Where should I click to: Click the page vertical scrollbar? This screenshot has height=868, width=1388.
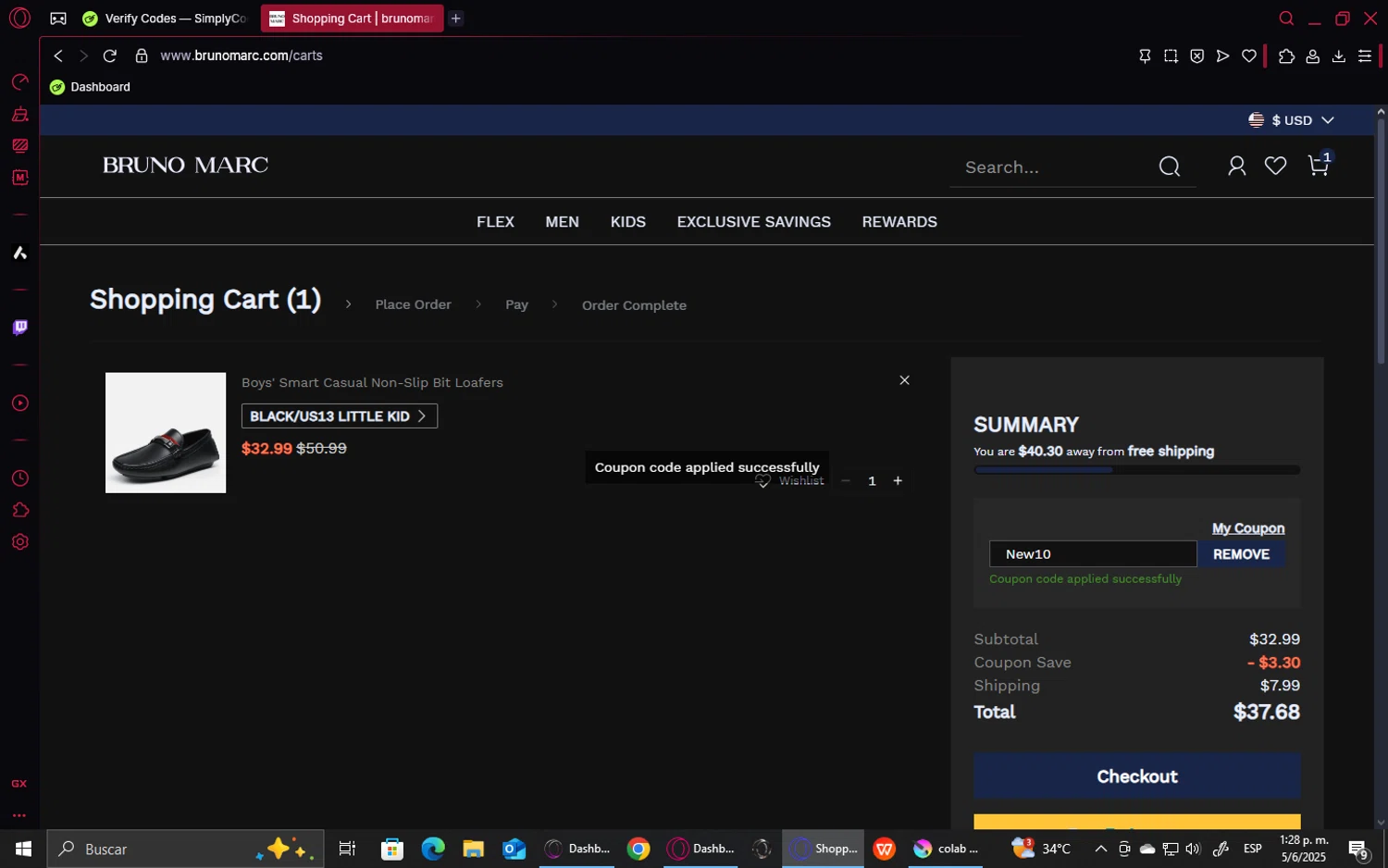coord(1381,242)
